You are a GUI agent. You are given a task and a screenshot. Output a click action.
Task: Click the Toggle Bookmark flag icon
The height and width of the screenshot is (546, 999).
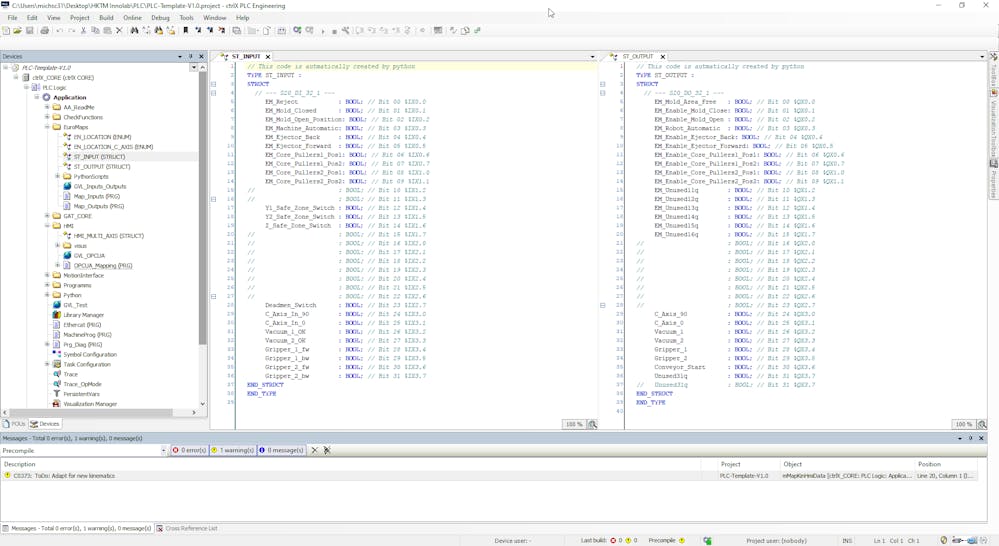pyautogui.click(x=186, y=31)
